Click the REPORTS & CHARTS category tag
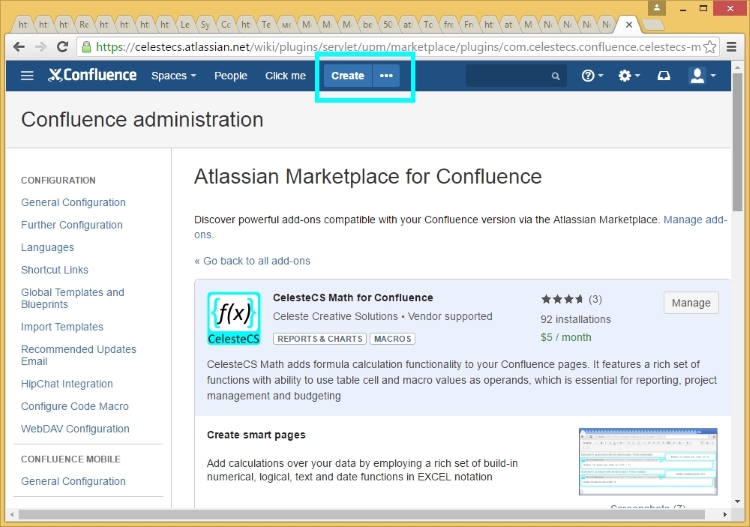 320,339
